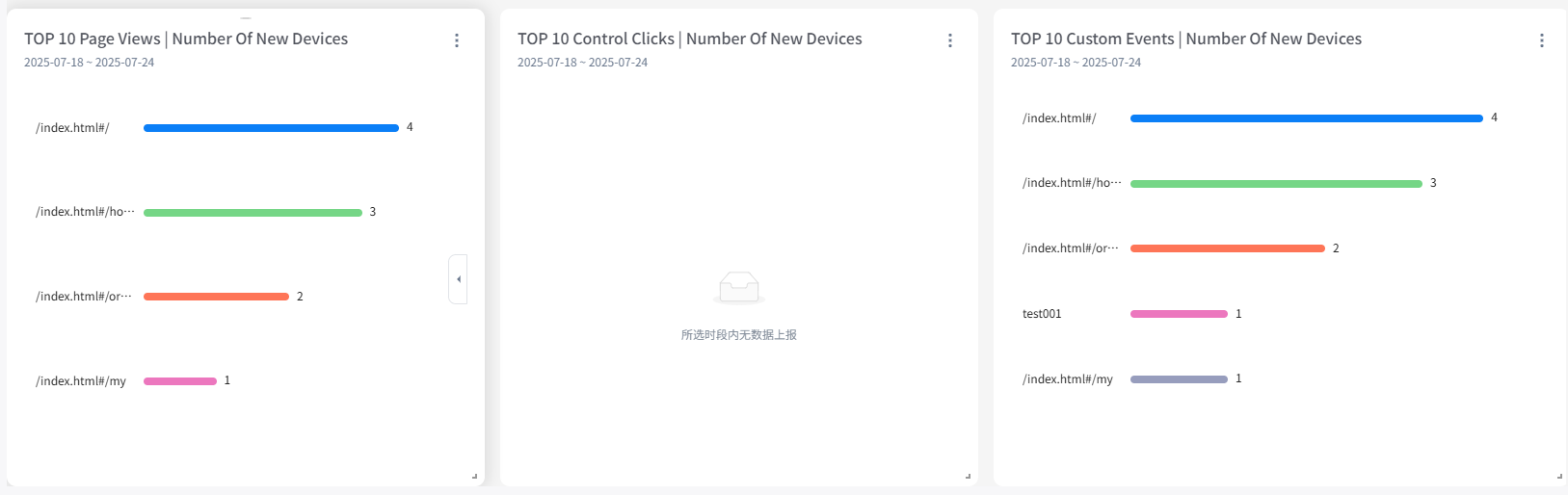Select the purple /index.html#/my bar in Custom Events
This screenshot has width=1568, height=495.
tap(1179, 379)
